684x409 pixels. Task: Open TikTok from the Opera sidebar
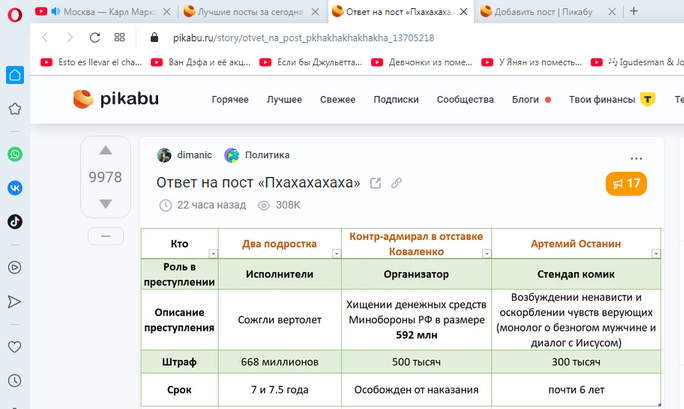click(15, 221)
